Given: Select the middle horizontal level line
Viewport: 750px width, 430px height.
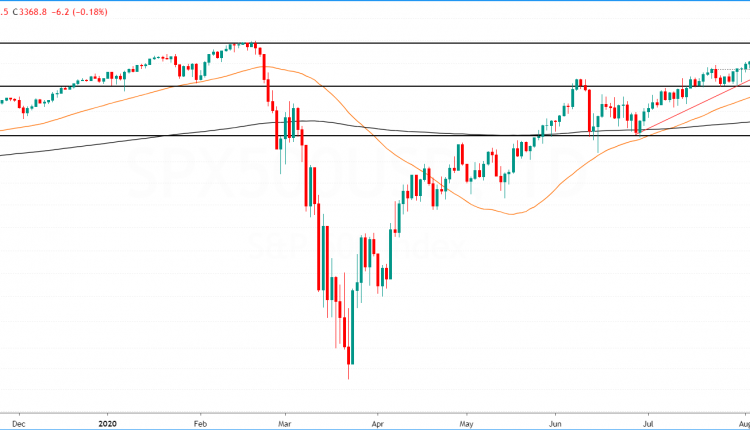Looking at the screenshot, I should [400, 86].
